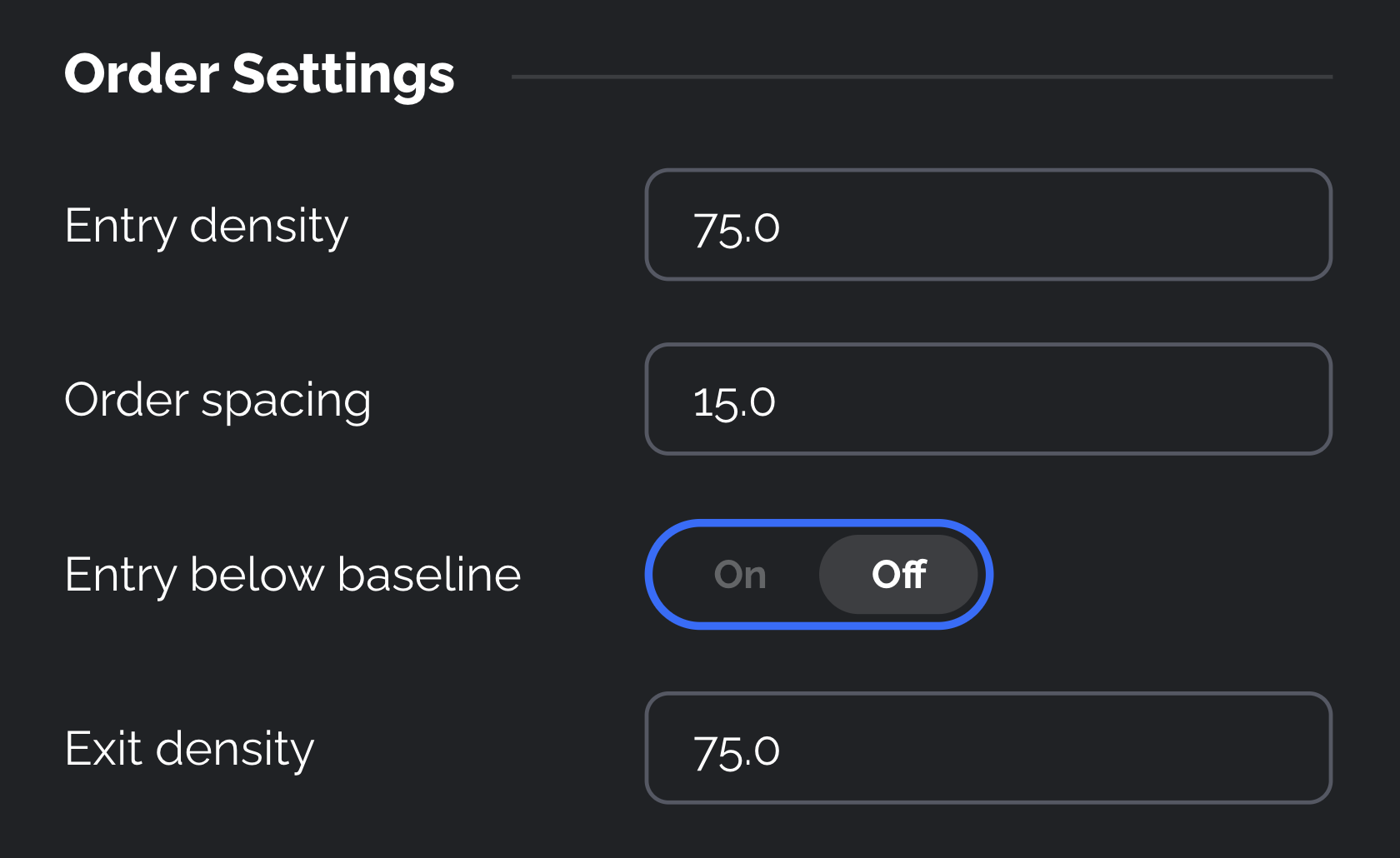The image size is (1400, 858).
Task: Click the Exit density input field
Action: 987,748
